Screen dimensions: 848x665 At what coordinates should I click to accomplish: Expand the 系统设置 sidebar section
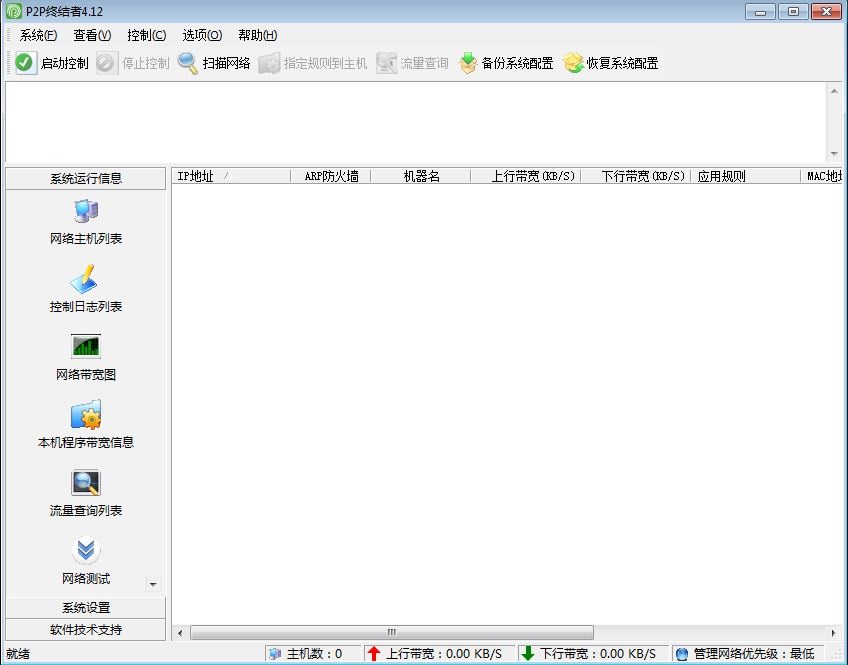tap(86, 608)
